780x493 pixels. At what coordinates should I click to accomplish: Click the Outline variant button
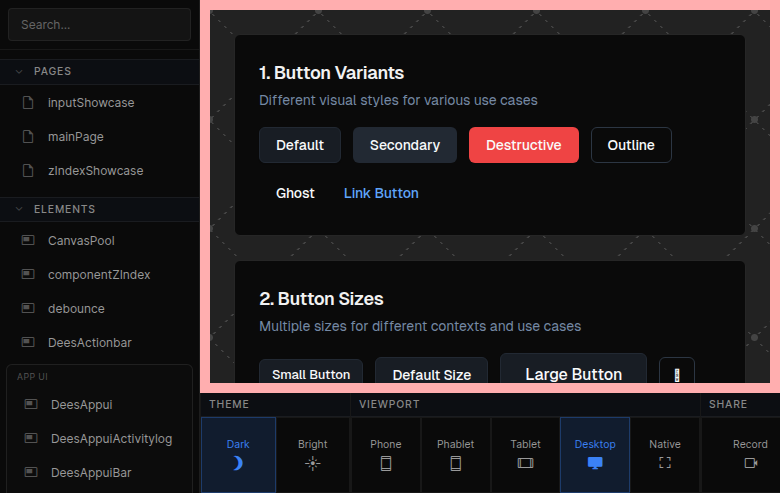[x=631, y=145]
